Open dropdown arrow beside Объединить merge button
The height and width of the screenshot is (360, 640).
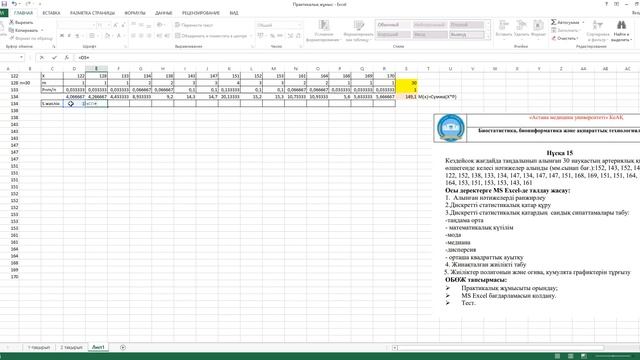click(250, 36)
